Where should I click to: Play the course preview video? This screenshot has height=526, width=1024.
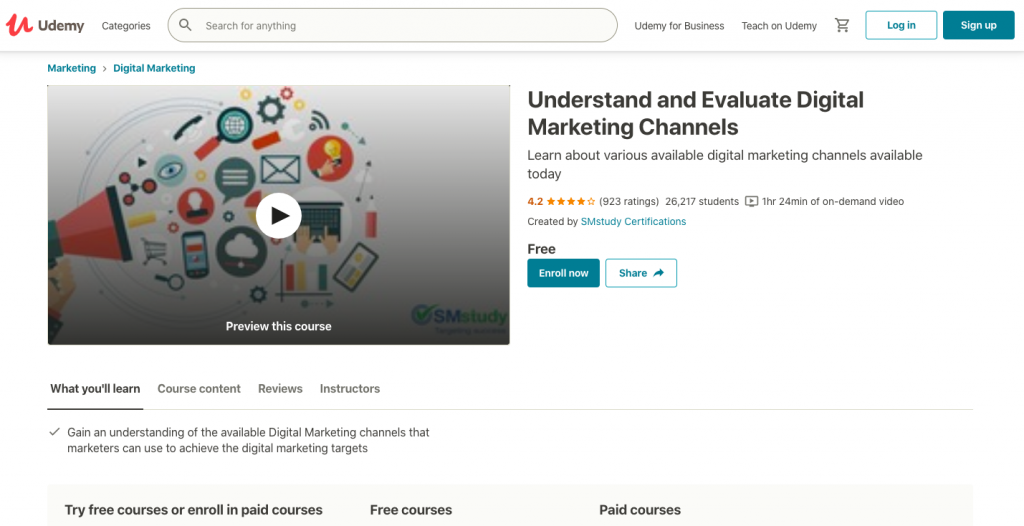coord(279,216)
